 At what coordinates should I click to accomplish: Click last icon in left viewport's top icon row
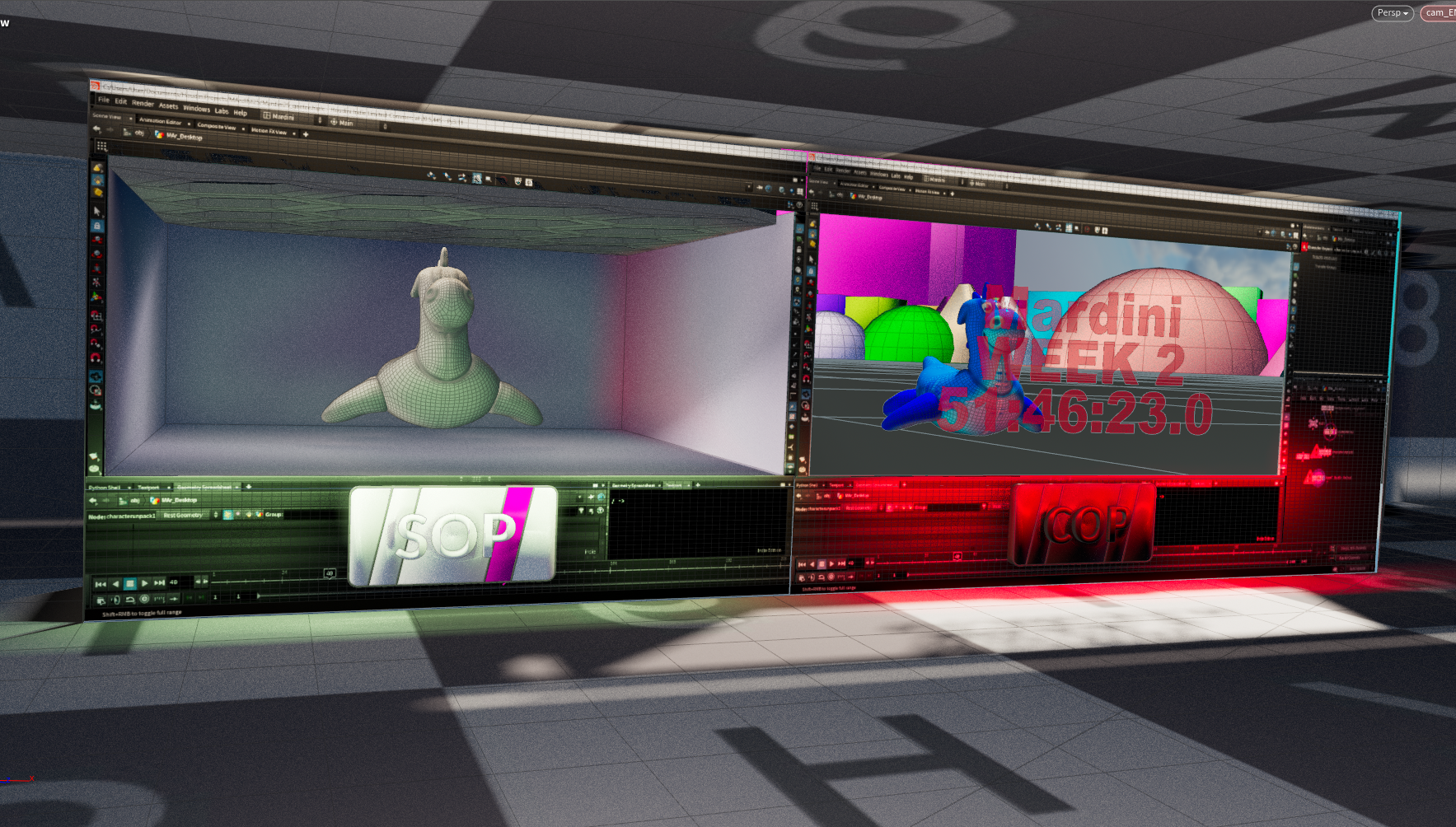pos(529,181)
